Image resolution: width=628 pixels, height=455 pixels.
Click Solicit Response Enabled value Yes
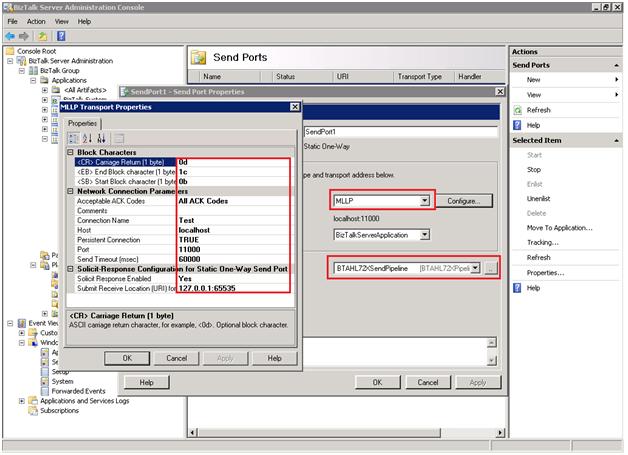pos(185,279)
